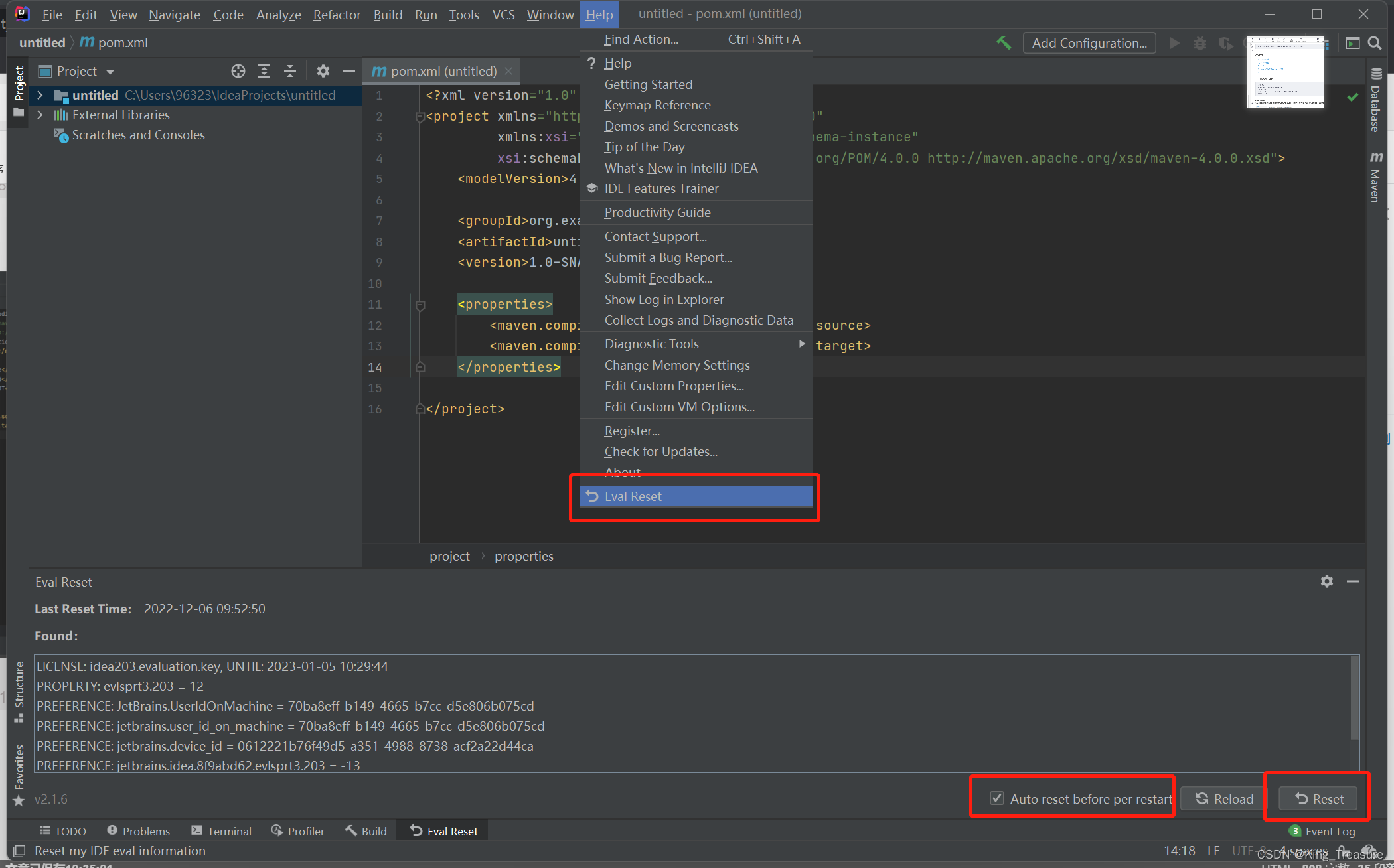Open the VCS menu
The height and width of the screenshot is (868, 1394).
pyautogui.click(x=503, y=15)
